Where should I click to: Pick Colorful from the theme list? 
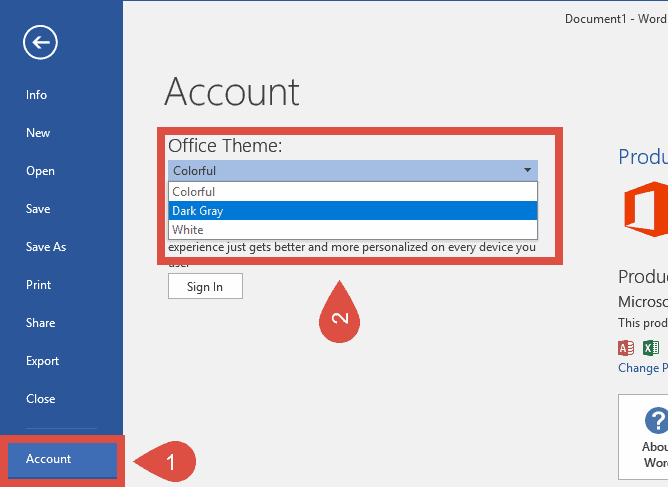(x=353, y=192)
